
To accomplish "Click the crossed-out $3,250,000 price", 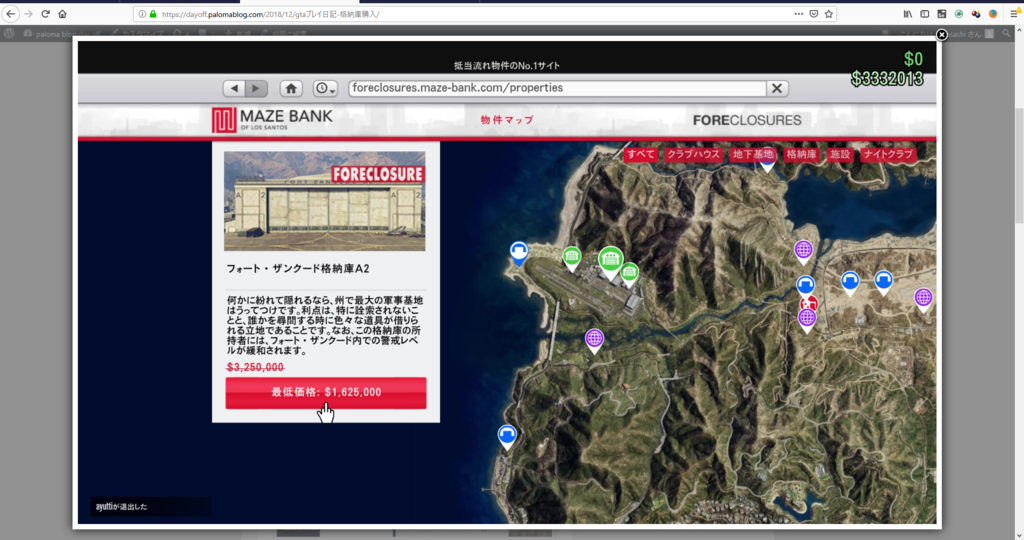I will click(x=255, y=367).
